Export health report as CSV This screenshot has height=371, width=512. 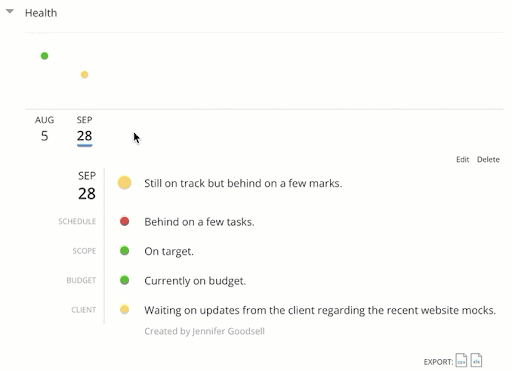point(461,360)
